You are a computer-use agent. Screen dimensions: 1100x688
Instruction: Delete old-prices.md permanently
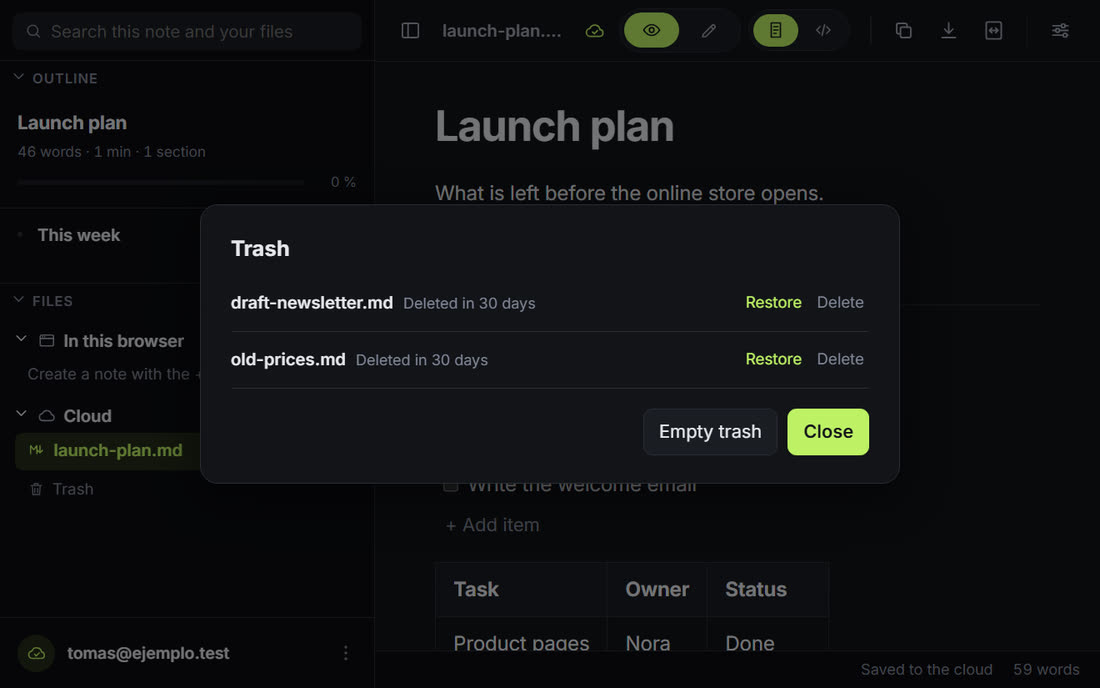840,359
